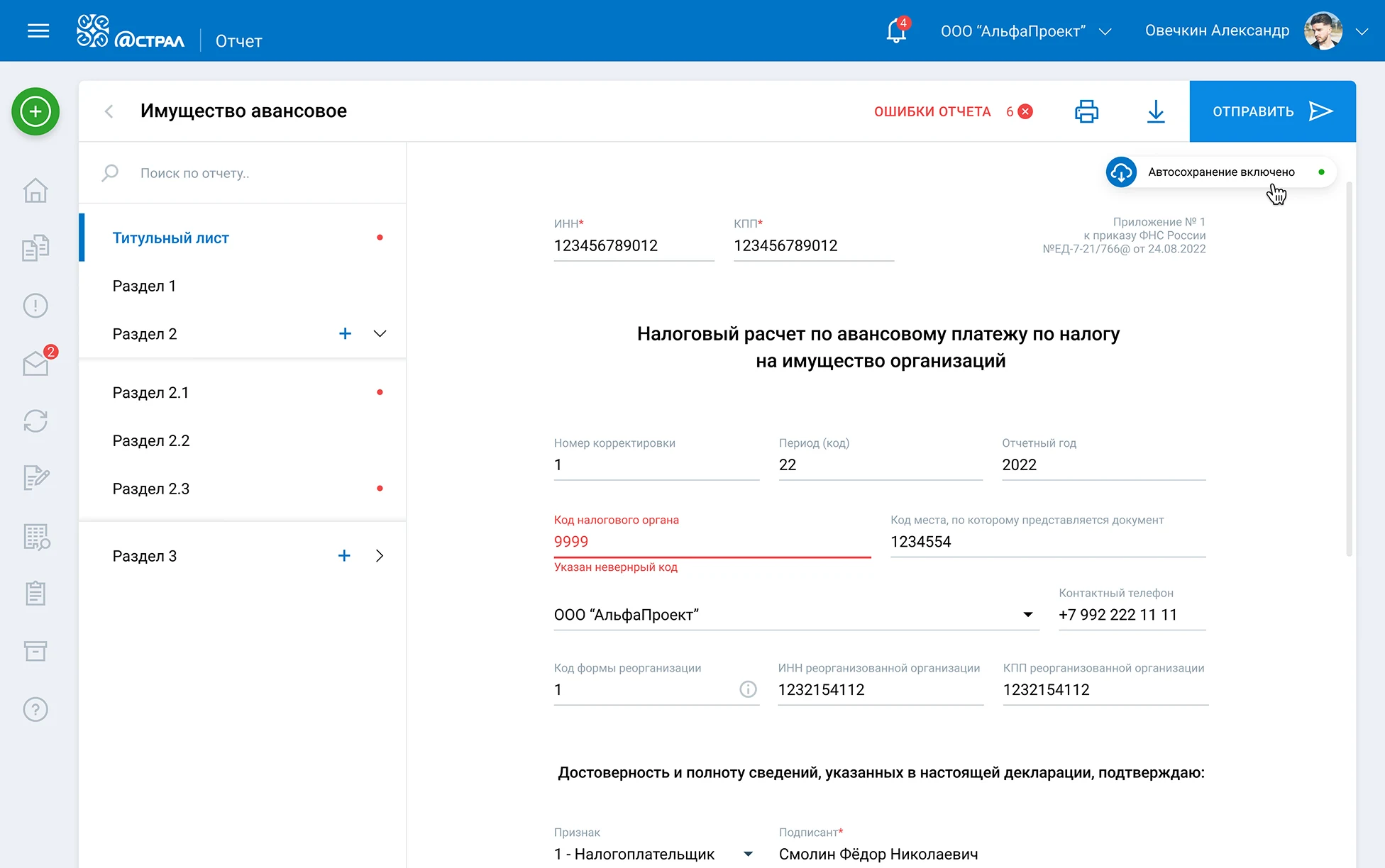
Task: Add a new Раздел 2 with plus
Action: 345,333
